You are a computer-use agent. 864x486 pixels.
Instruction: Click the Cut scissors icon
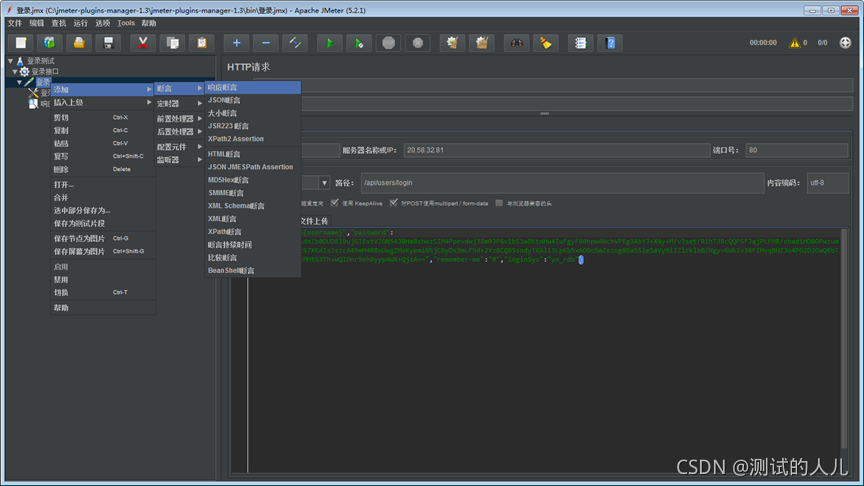(x=143, y=43)
